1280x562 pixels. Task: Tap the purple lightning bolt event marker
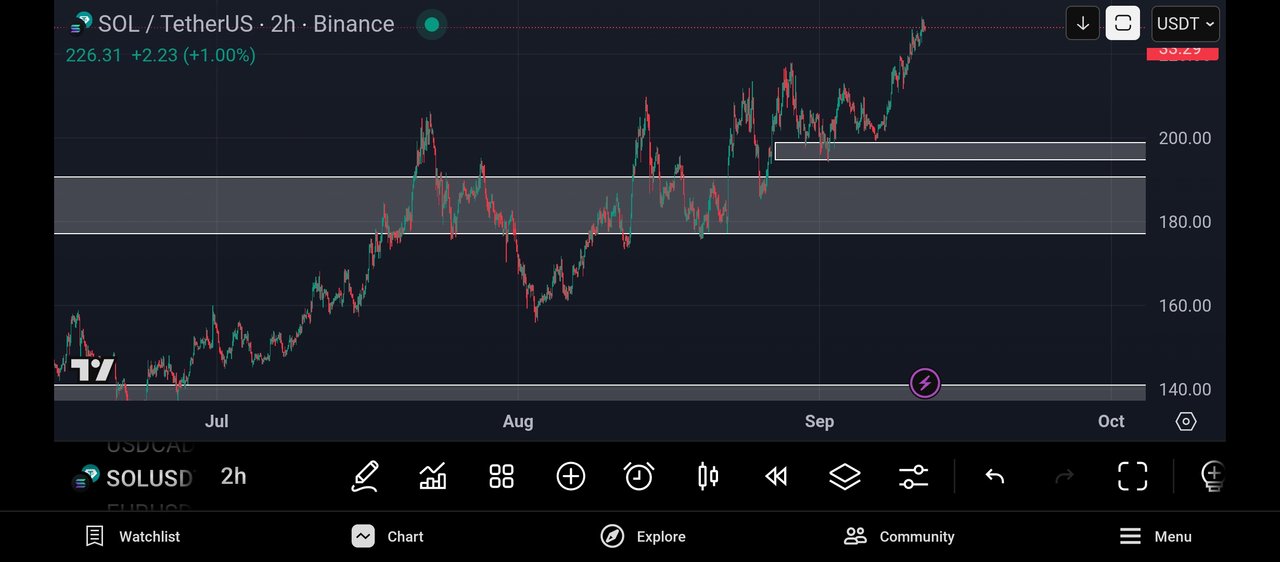click(x=925, y=383)
